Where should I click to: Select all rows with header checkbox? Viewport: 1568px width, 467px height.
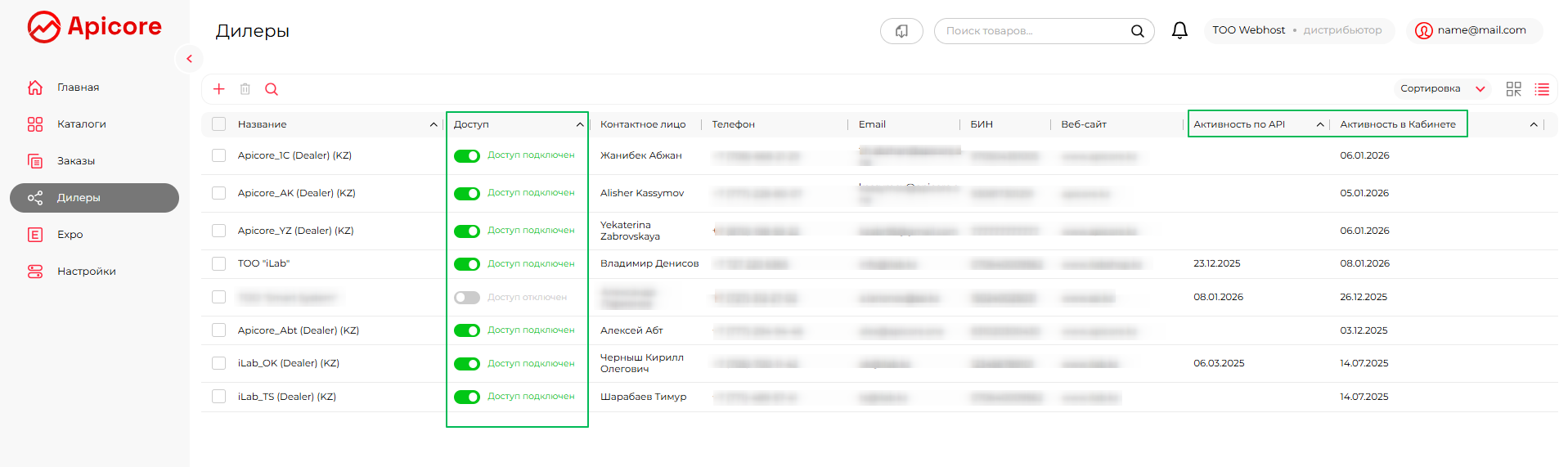(x=218, y=124)
